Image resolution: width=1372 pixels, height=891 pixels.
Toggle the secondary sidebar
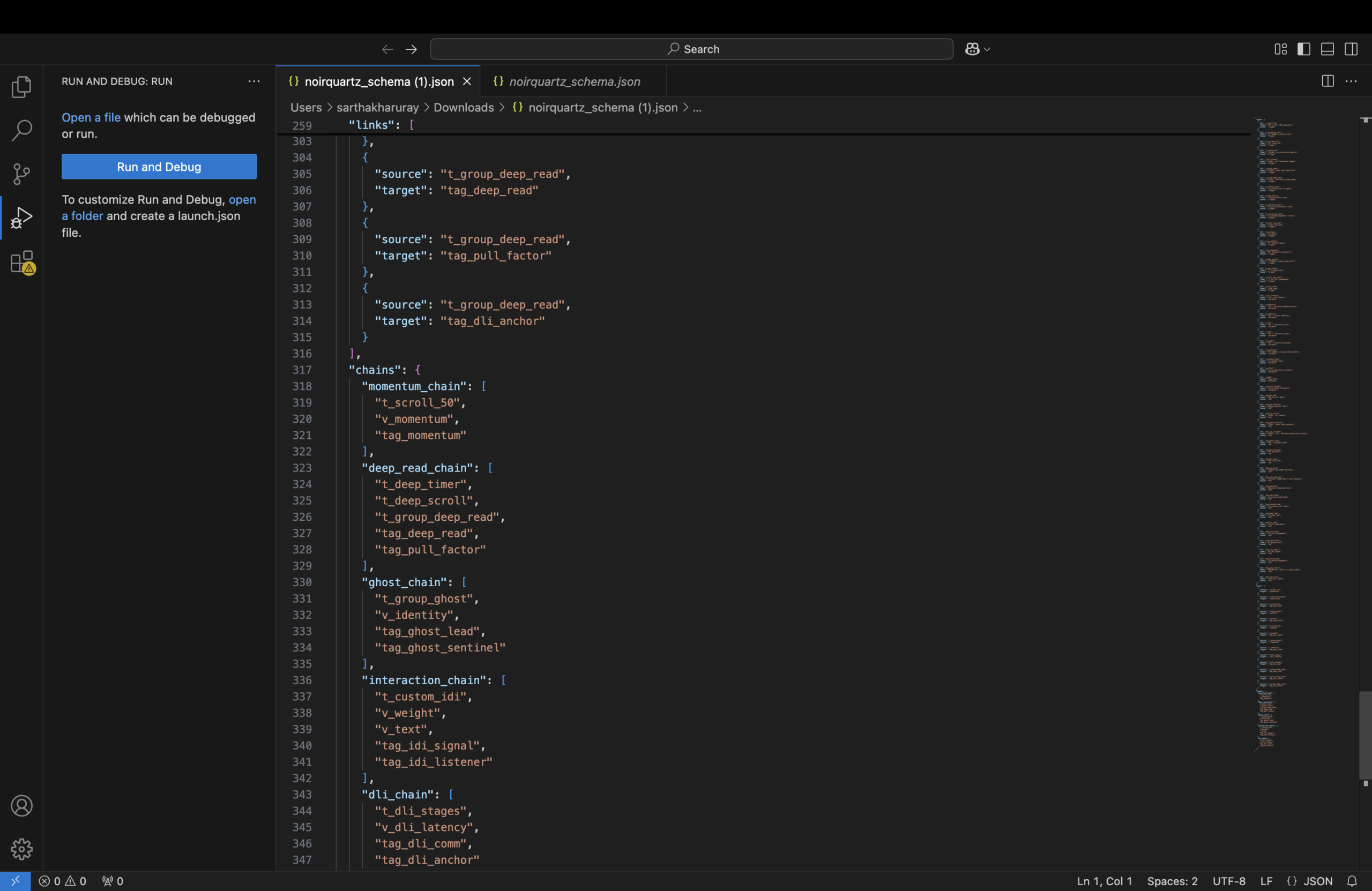(x=1351, y=49)
